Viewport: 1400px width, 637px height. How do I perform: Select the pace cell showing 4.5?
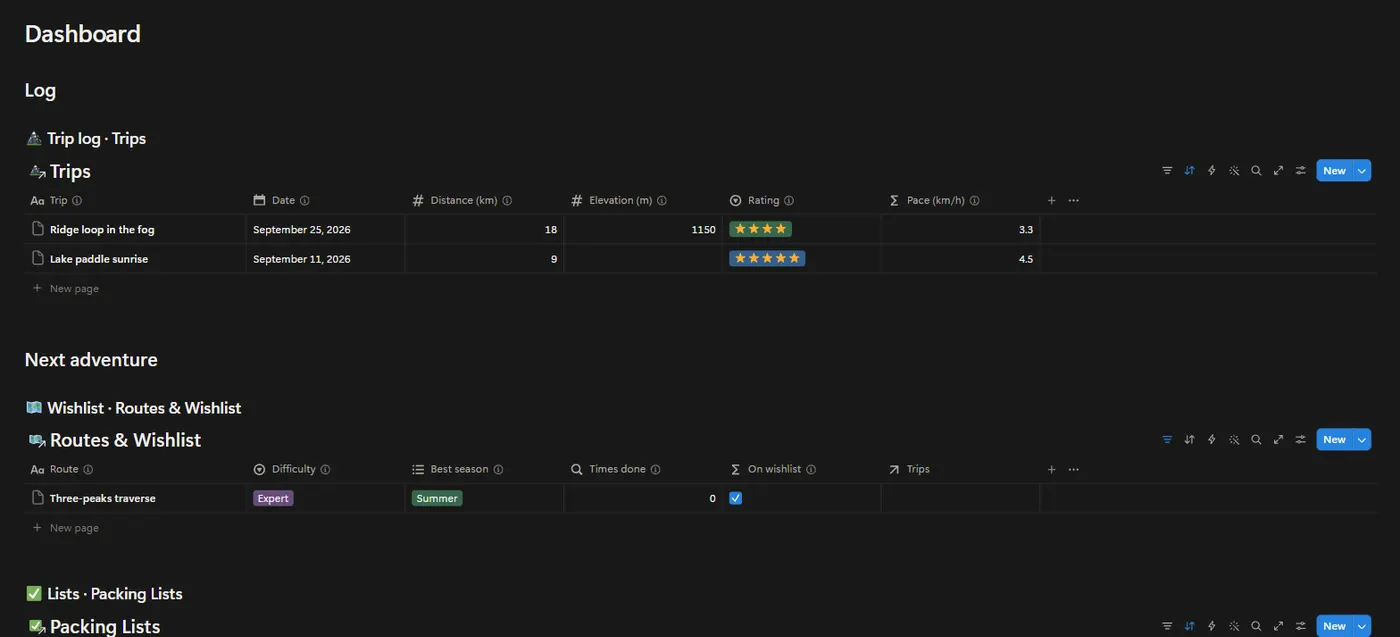(x=961, y=259)
